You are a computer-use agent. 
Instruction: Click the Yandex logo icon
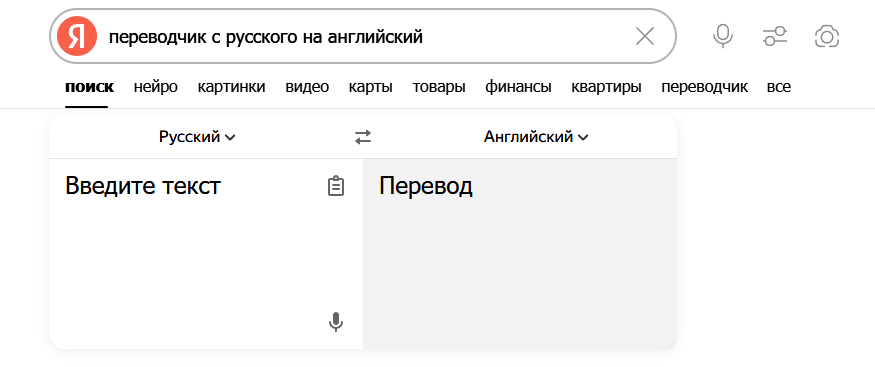click(77, 37)
